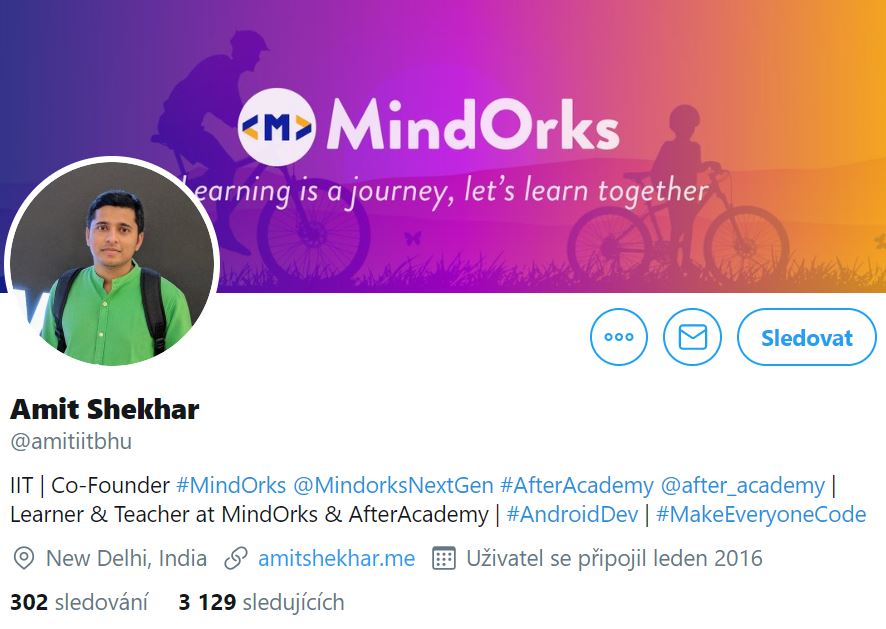Open the #AfterAcademy hashtag
Screen dimensions: 886x629
tap(577, 485)
